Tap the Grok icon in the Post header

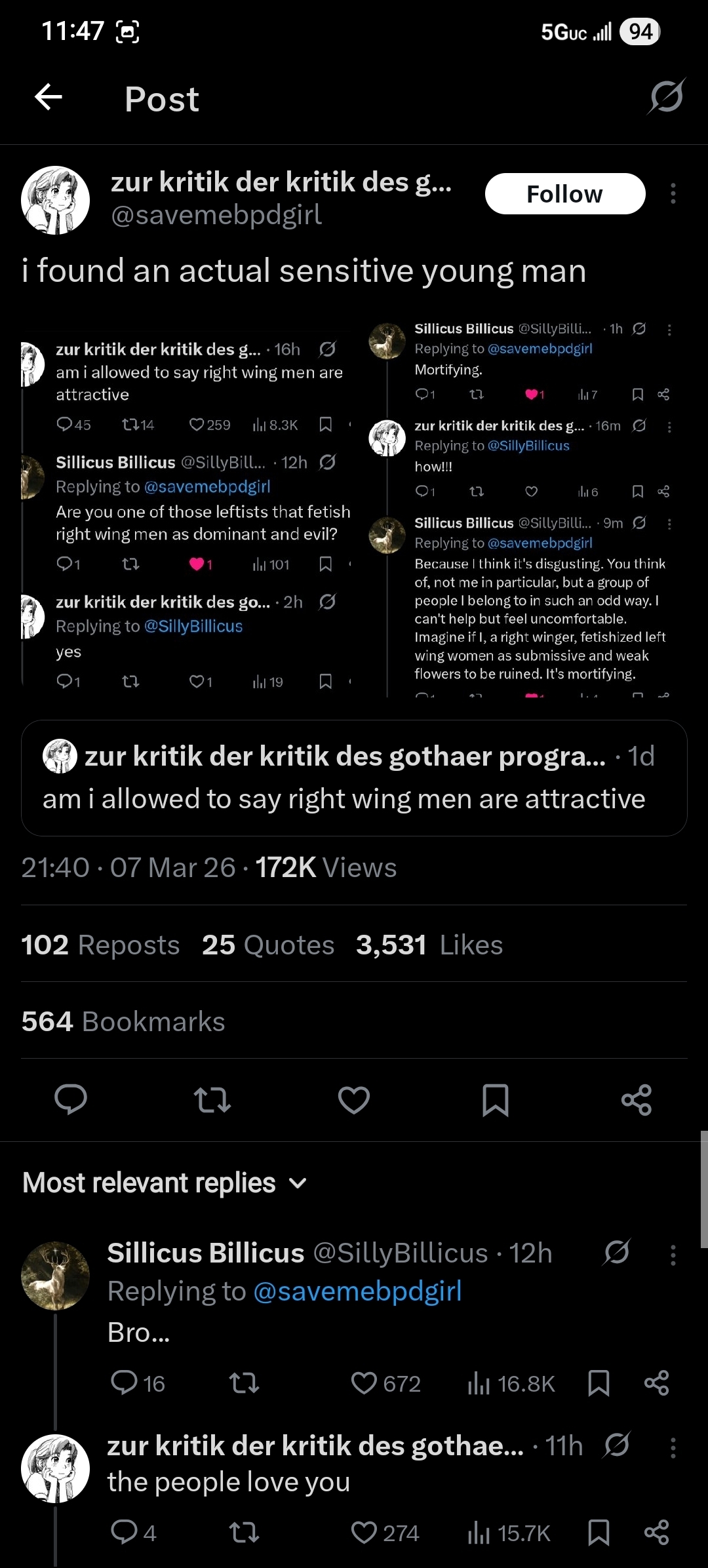click(667, 97)
